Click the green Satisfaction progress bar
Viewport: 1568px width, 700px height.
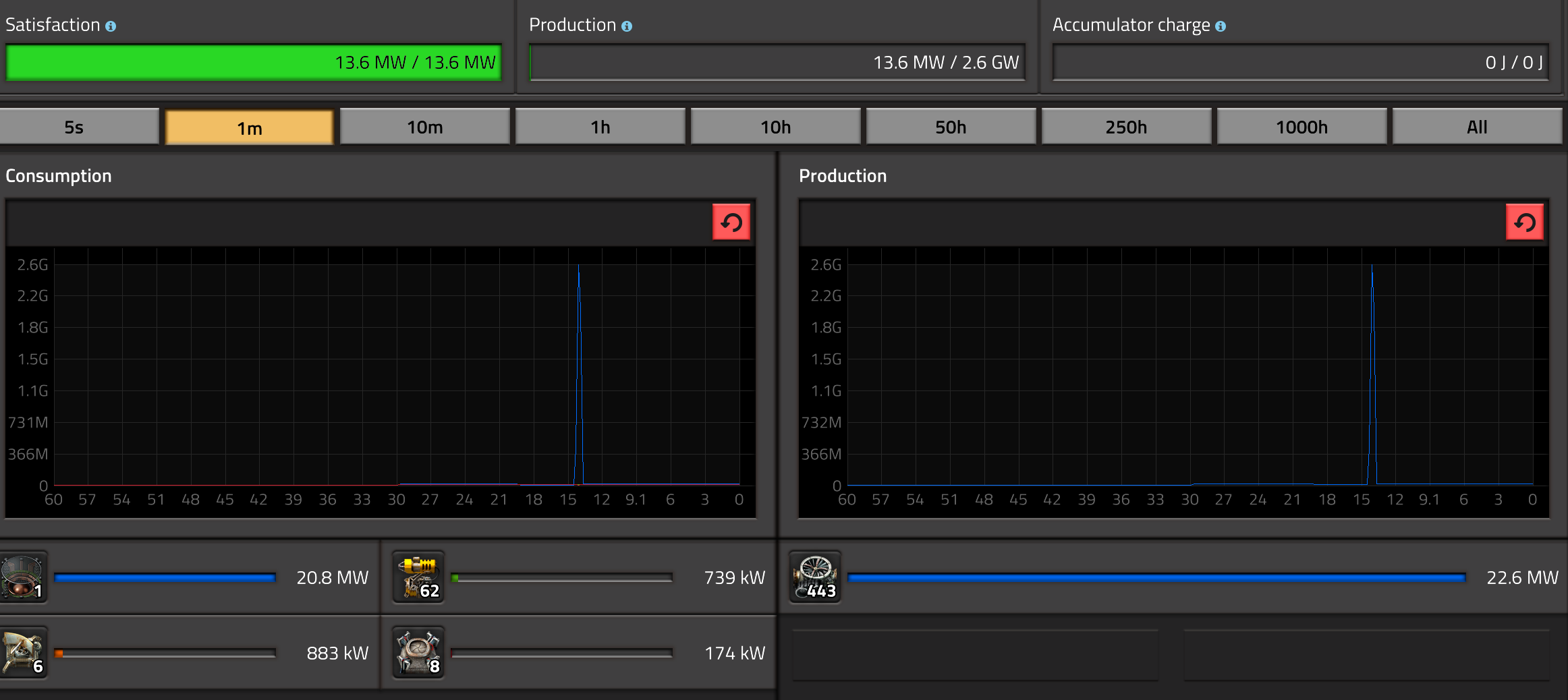click(x=254, y=63)
